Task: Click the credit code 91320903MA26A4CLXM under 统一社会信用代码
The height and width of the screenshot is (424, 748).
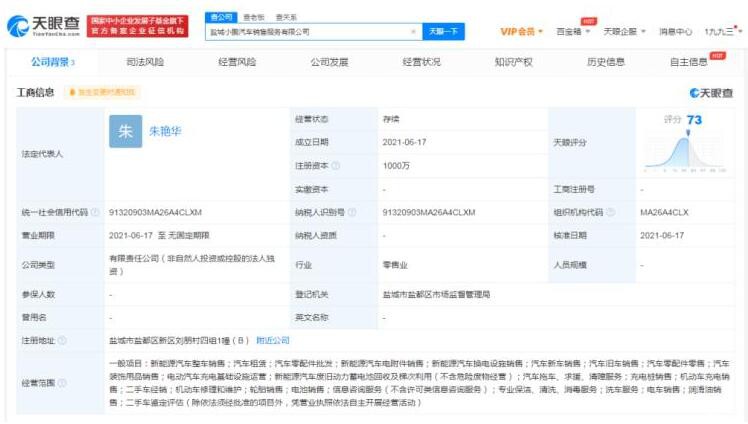Action: pyautogui.click(x=155, y=212)
